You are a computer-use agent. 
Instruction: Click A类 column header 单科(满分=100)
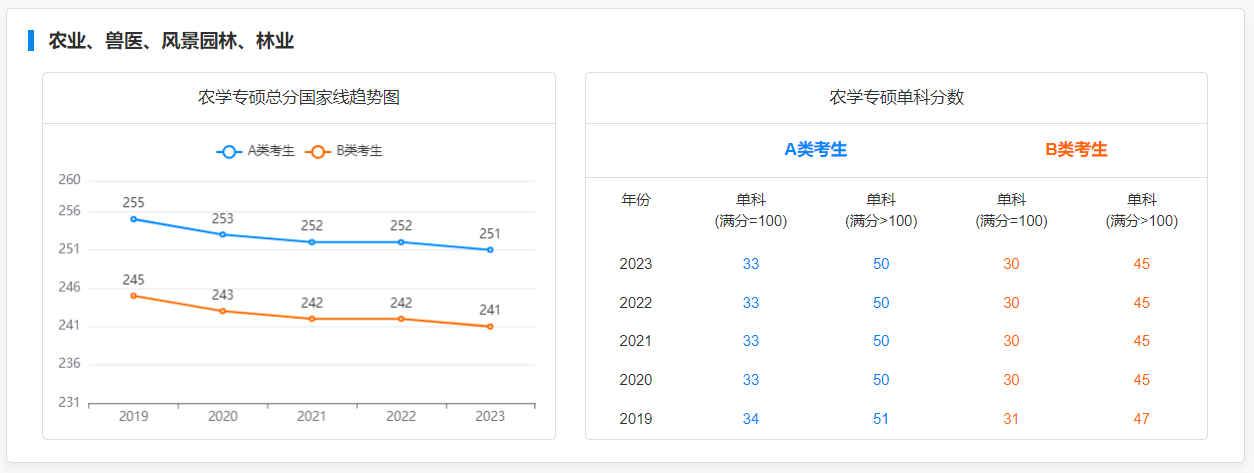tap(751, 211)
